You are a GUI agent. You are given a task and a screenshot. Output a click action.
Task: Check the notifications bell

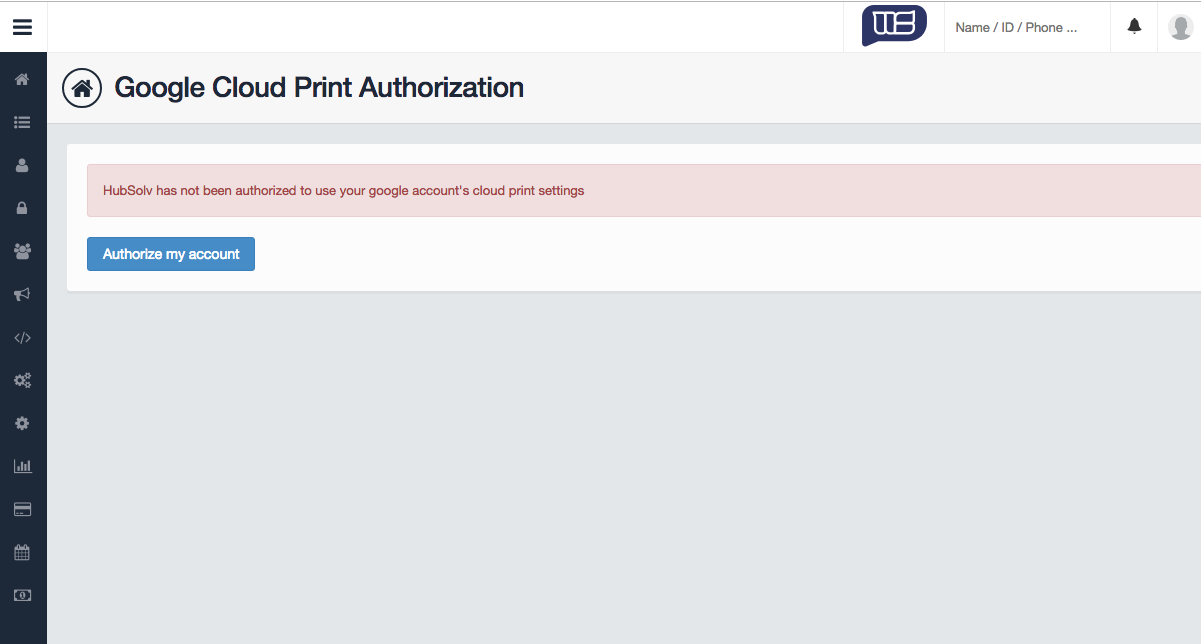tap(1133, 26)
